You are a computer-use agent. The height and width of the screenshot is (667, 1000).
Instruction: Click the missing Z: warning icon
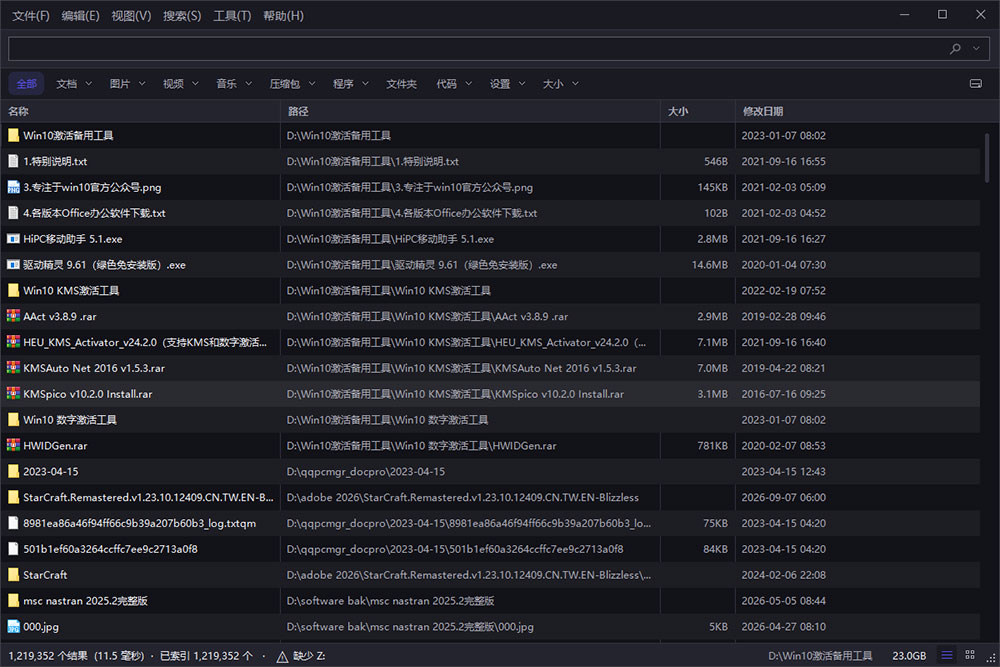click(282, 656)
